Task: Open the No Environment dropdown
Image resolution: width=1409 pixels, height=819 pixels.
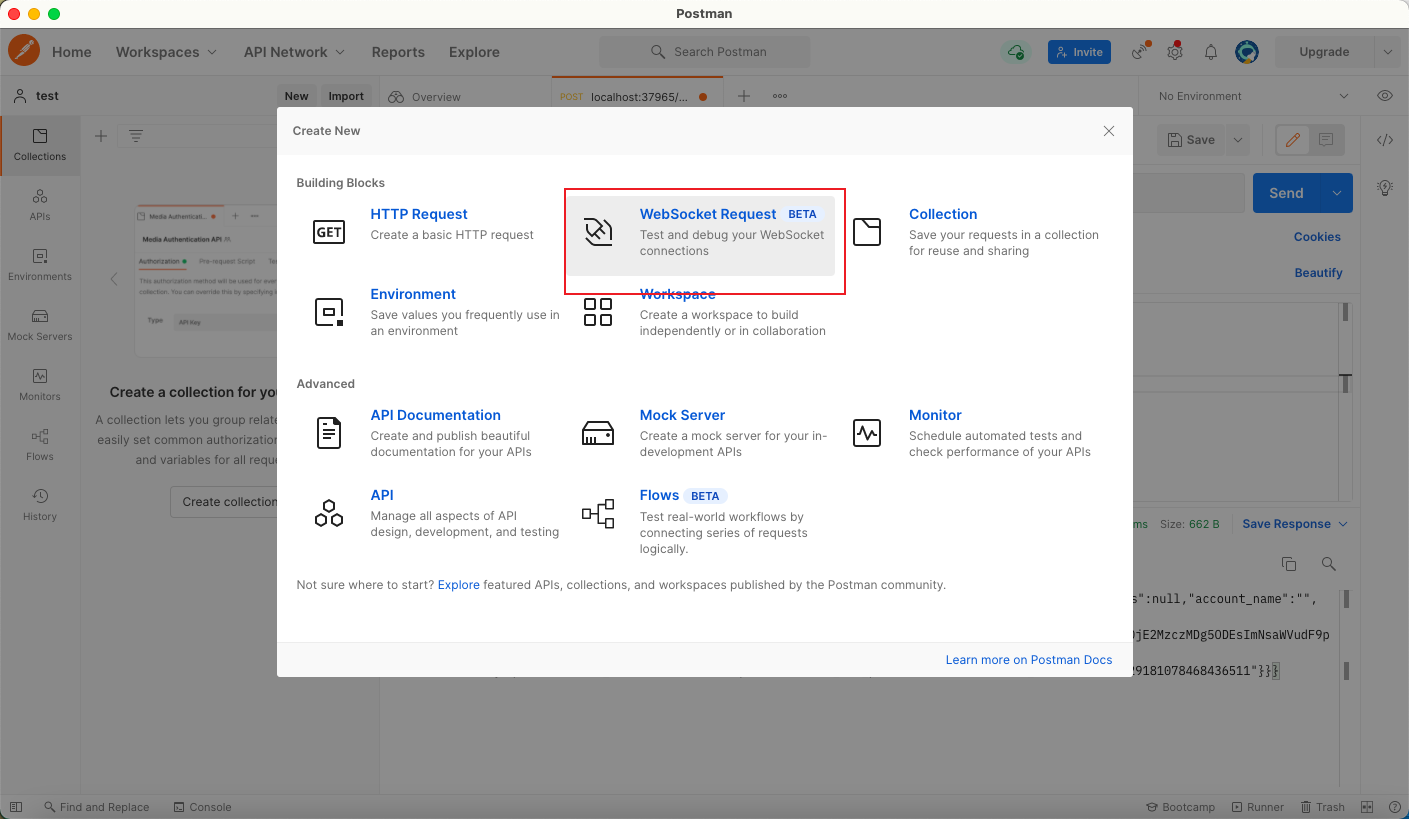Action: (x=1253, y=96)
